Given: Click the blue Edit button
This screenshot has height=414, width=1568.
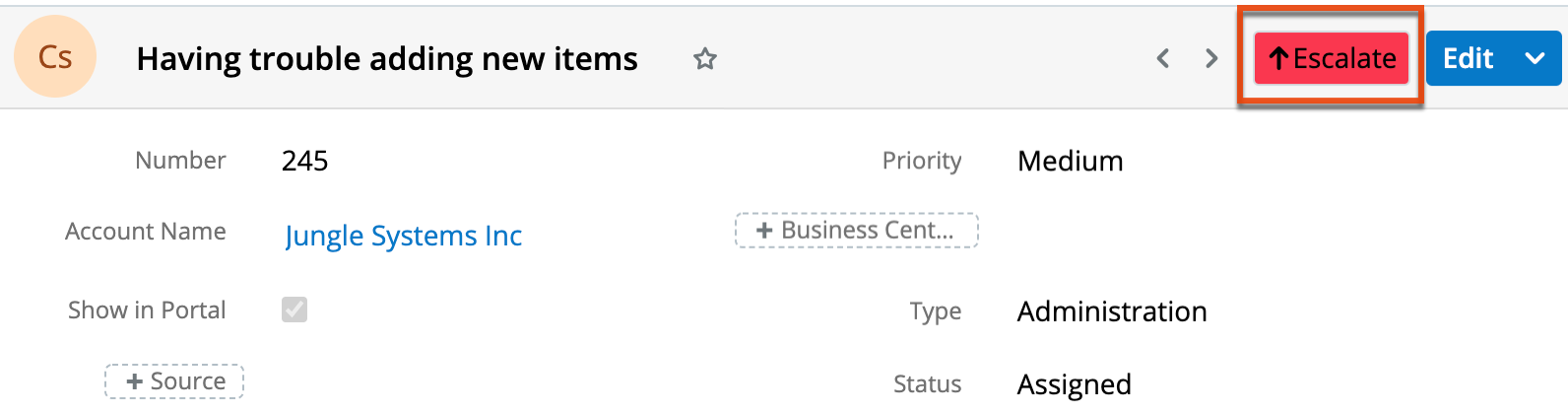Looking at the screenshot, I should click(1468, 59).
